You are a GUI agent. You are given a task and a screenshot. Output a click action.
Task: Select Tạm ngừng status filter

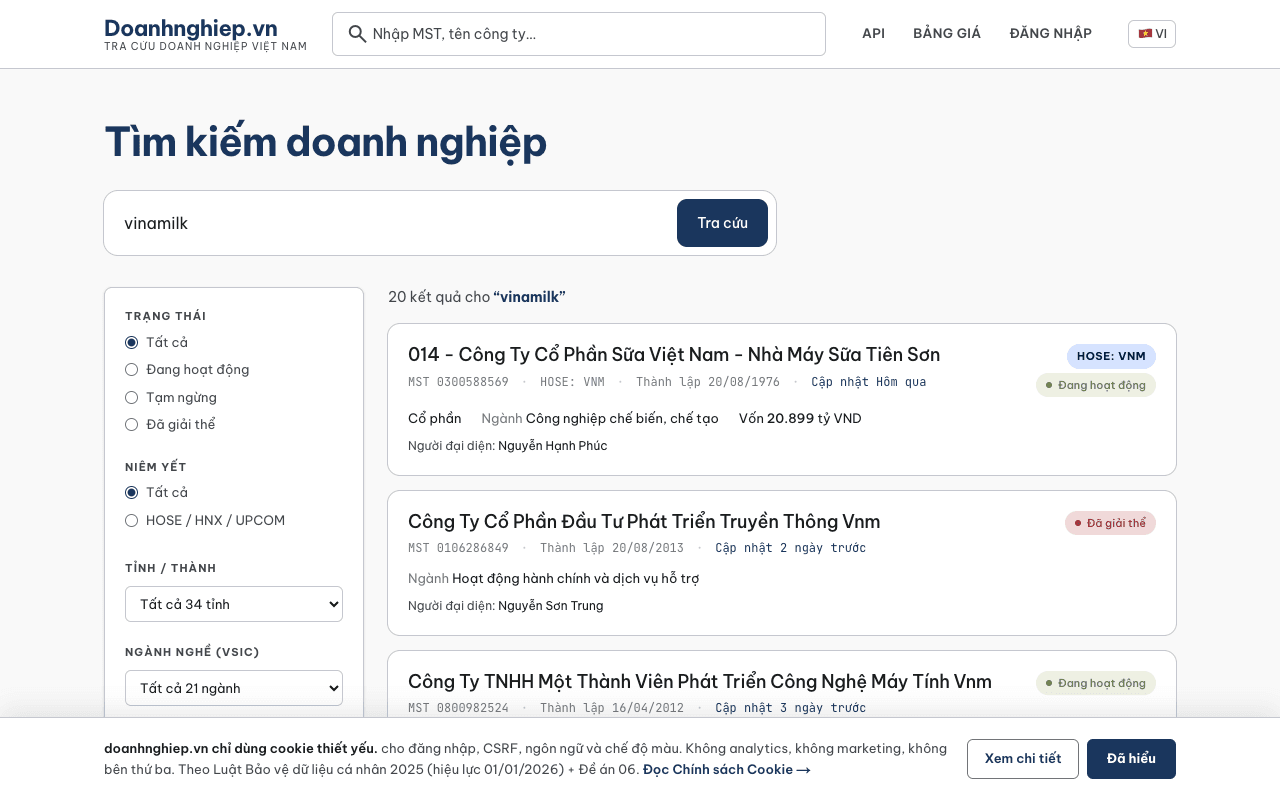[x=131, y=397]
